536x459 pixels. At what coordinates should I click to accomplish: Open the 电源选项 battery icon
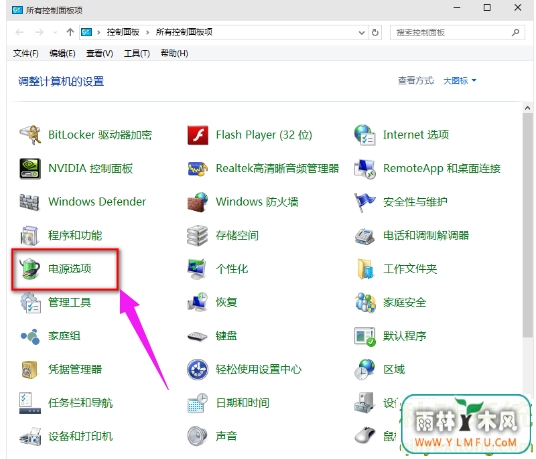tap(29, 269)
